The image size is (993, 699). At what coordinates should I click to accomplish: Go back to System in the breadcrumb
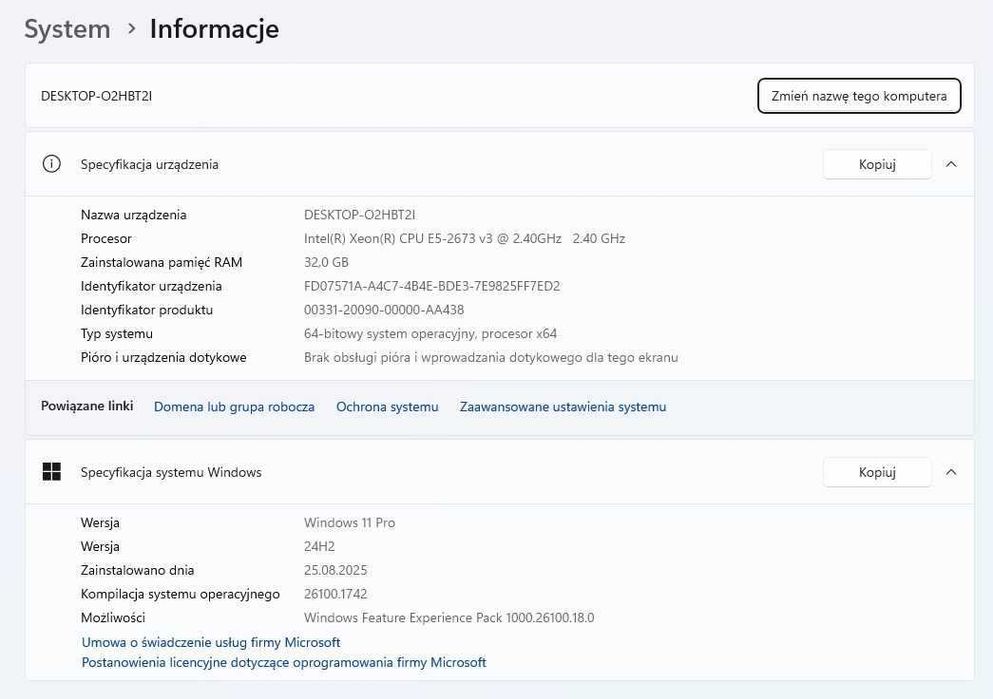67,29
